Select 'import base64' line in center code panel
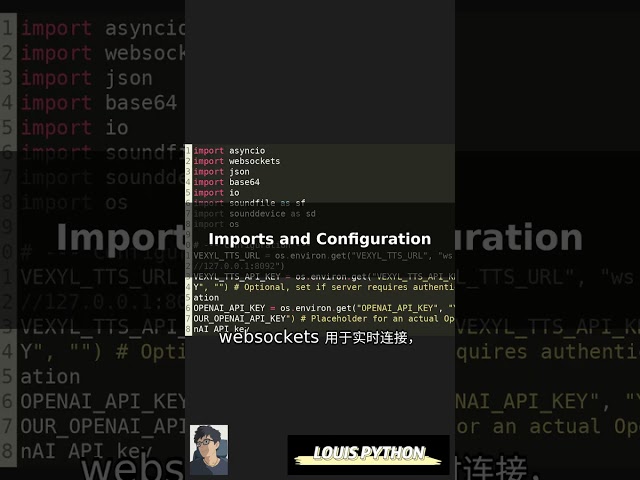640x480 pixels. [x=227, y=182]
